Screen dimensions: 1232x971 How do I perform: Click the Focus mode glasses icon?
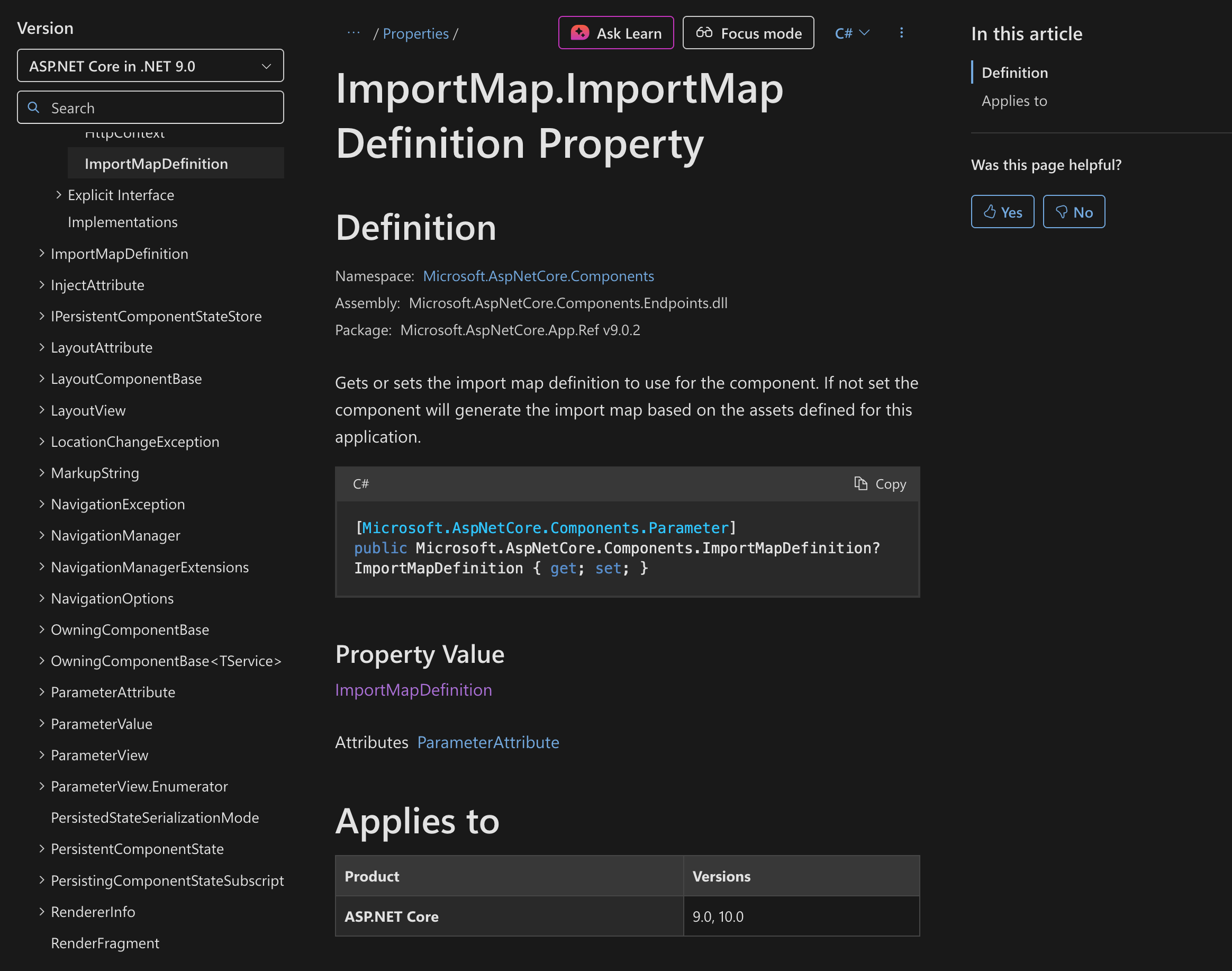pyautogui.click(x=704, y=33)
